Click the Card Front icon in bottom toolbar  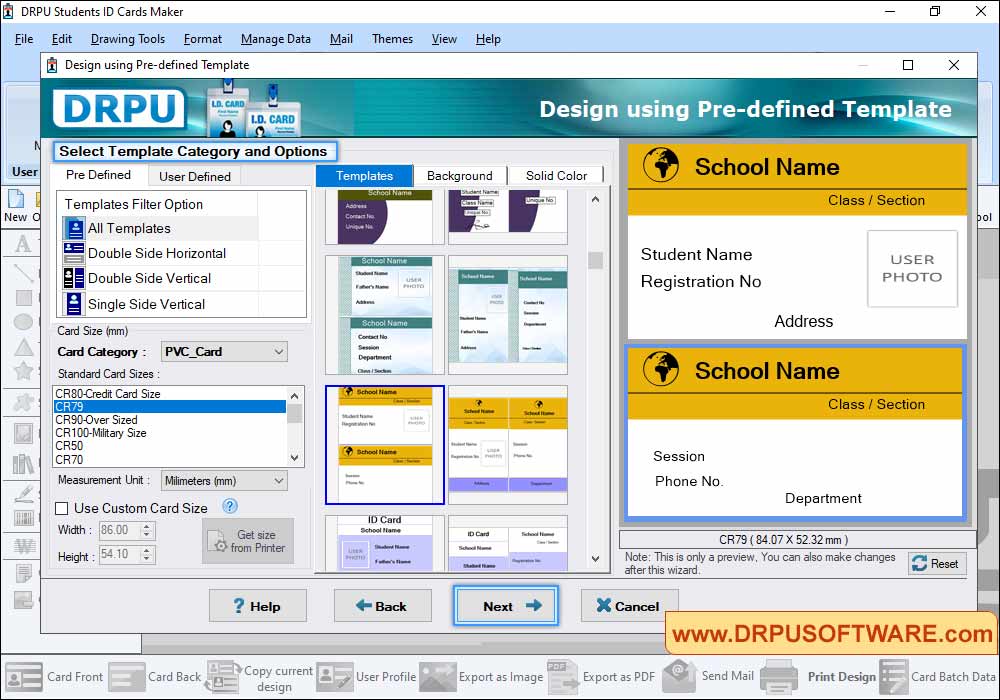(24, 677)
